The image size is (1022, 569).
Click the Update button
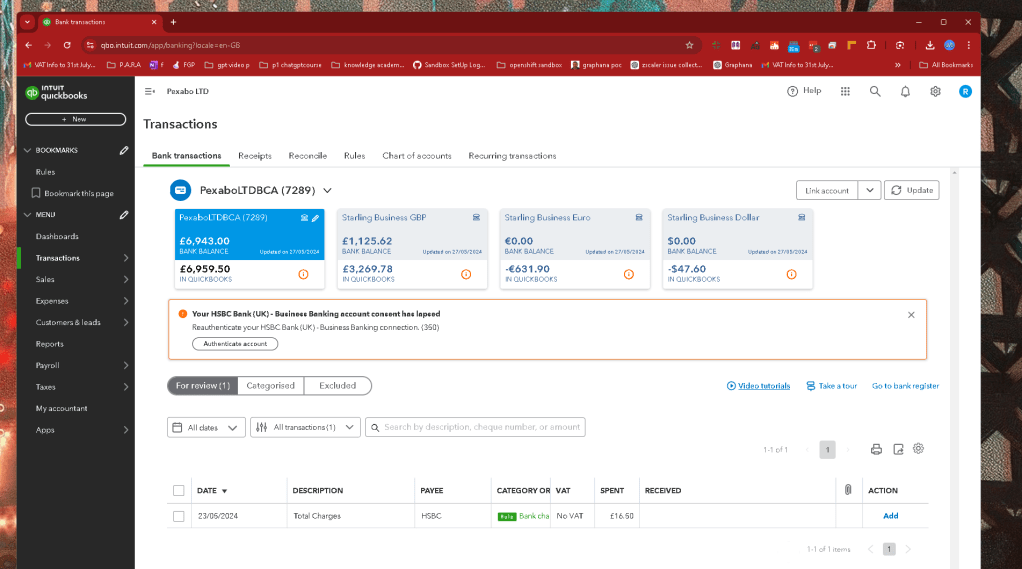coord(912,190)
